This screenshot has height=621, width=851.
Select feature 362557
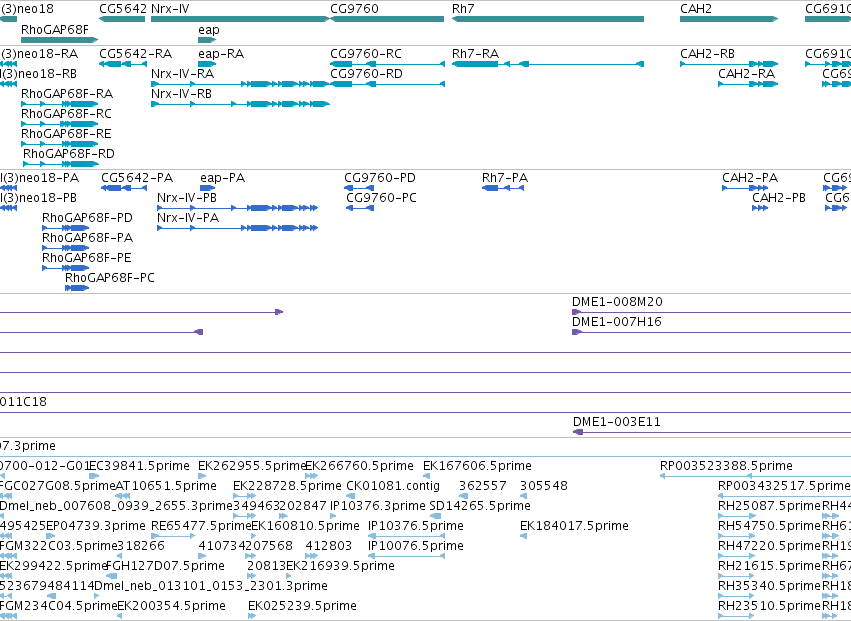coord(463,496)
